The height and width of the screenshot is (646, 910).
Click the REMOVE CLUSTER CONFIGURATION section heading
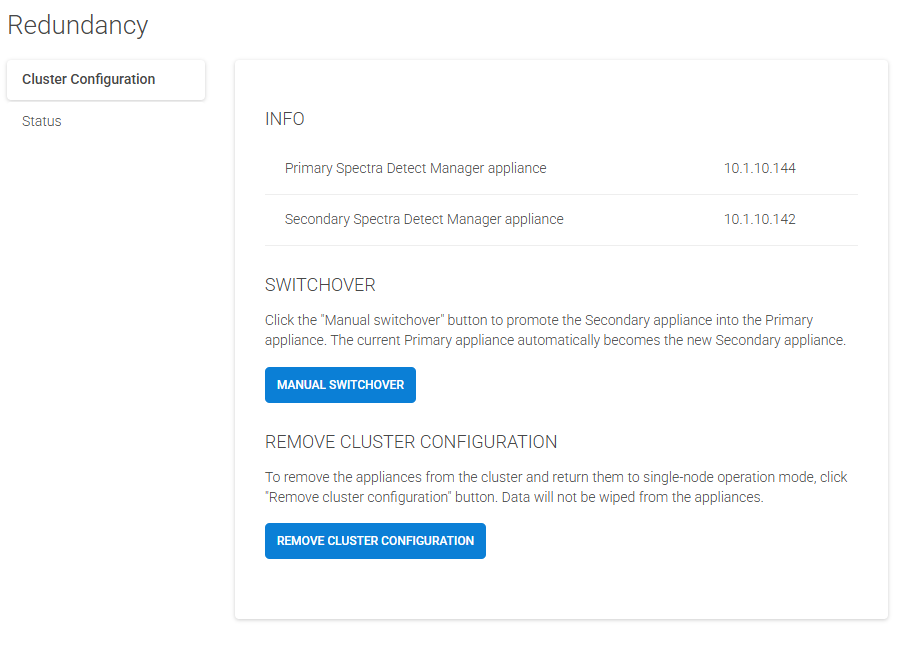click(x=411, y=442)
